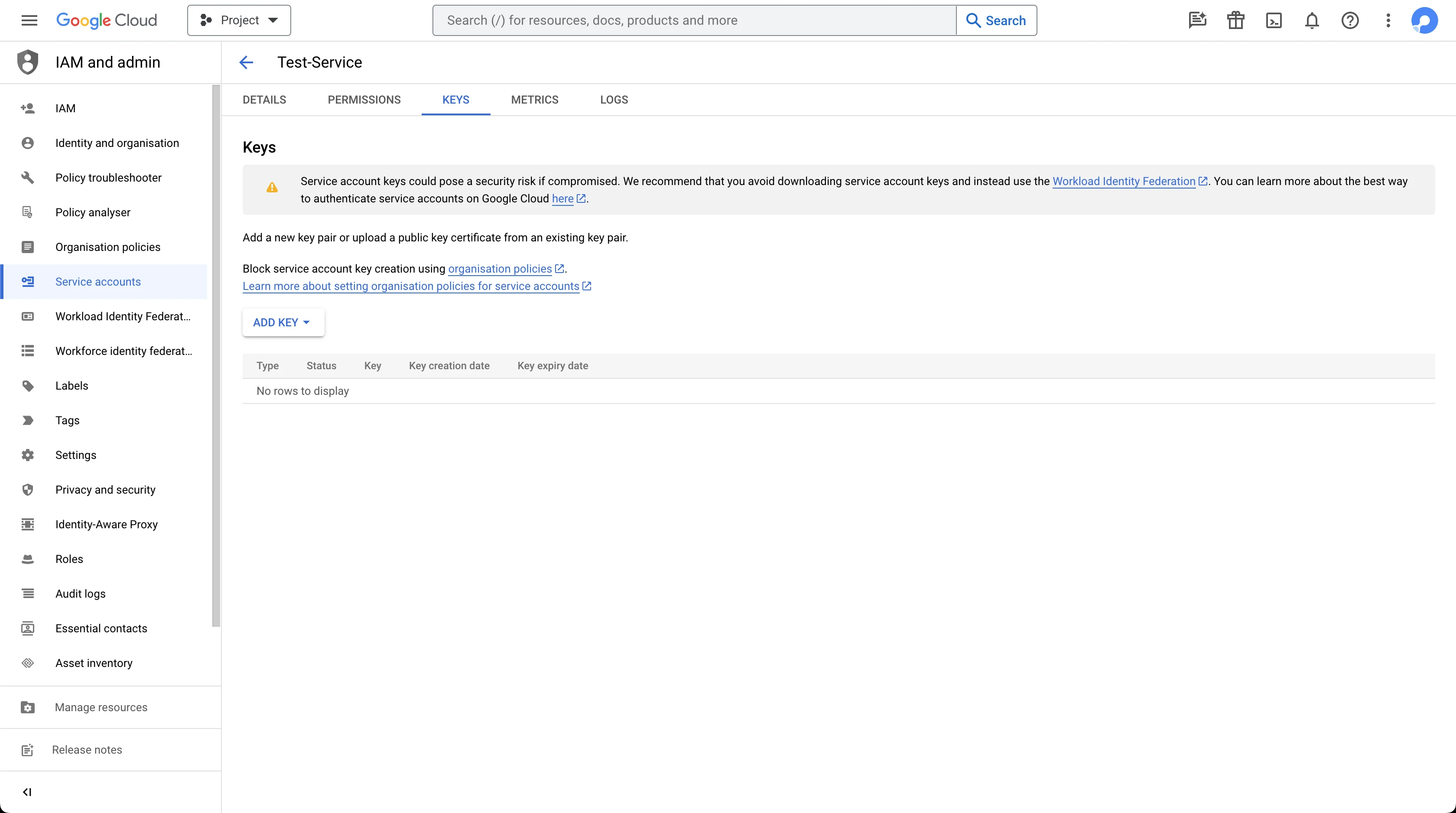
Task: Activate Cloud Shell terminal icon
Action: [1274, 20]
